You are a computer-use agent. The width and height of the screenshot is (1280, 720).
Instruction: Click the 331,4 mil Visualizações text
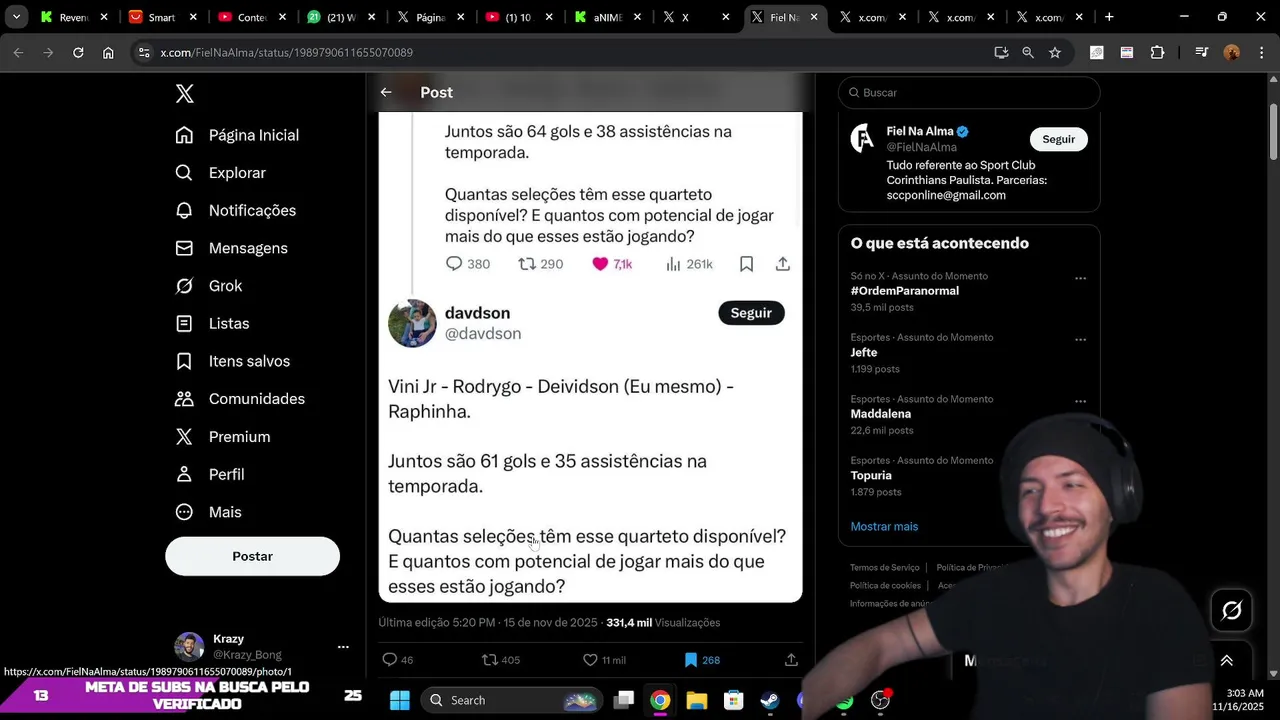(663, 622)
